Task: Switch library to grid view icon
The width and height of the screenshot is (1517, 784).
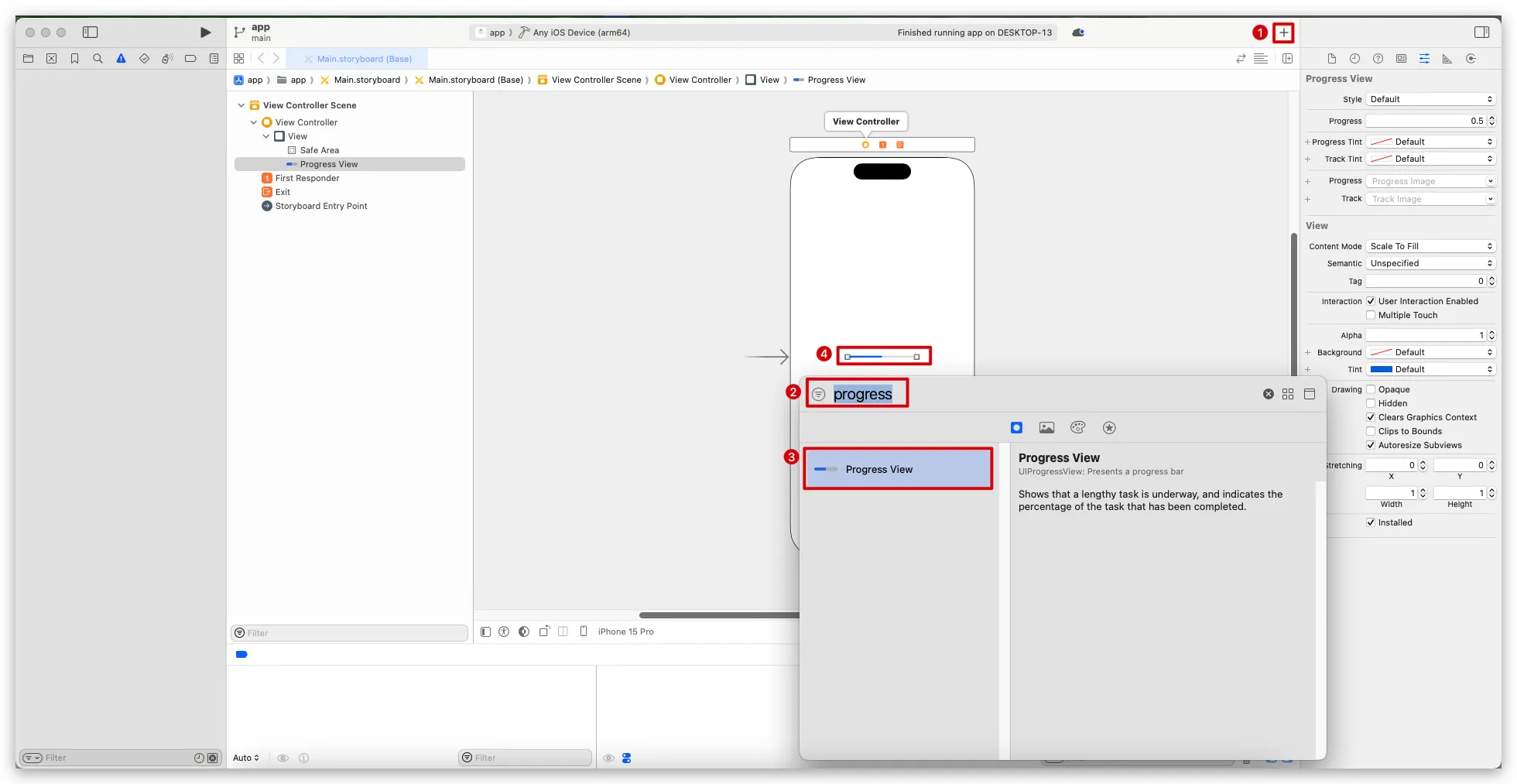Action: pyautogui.click(x=1288, y=394)
